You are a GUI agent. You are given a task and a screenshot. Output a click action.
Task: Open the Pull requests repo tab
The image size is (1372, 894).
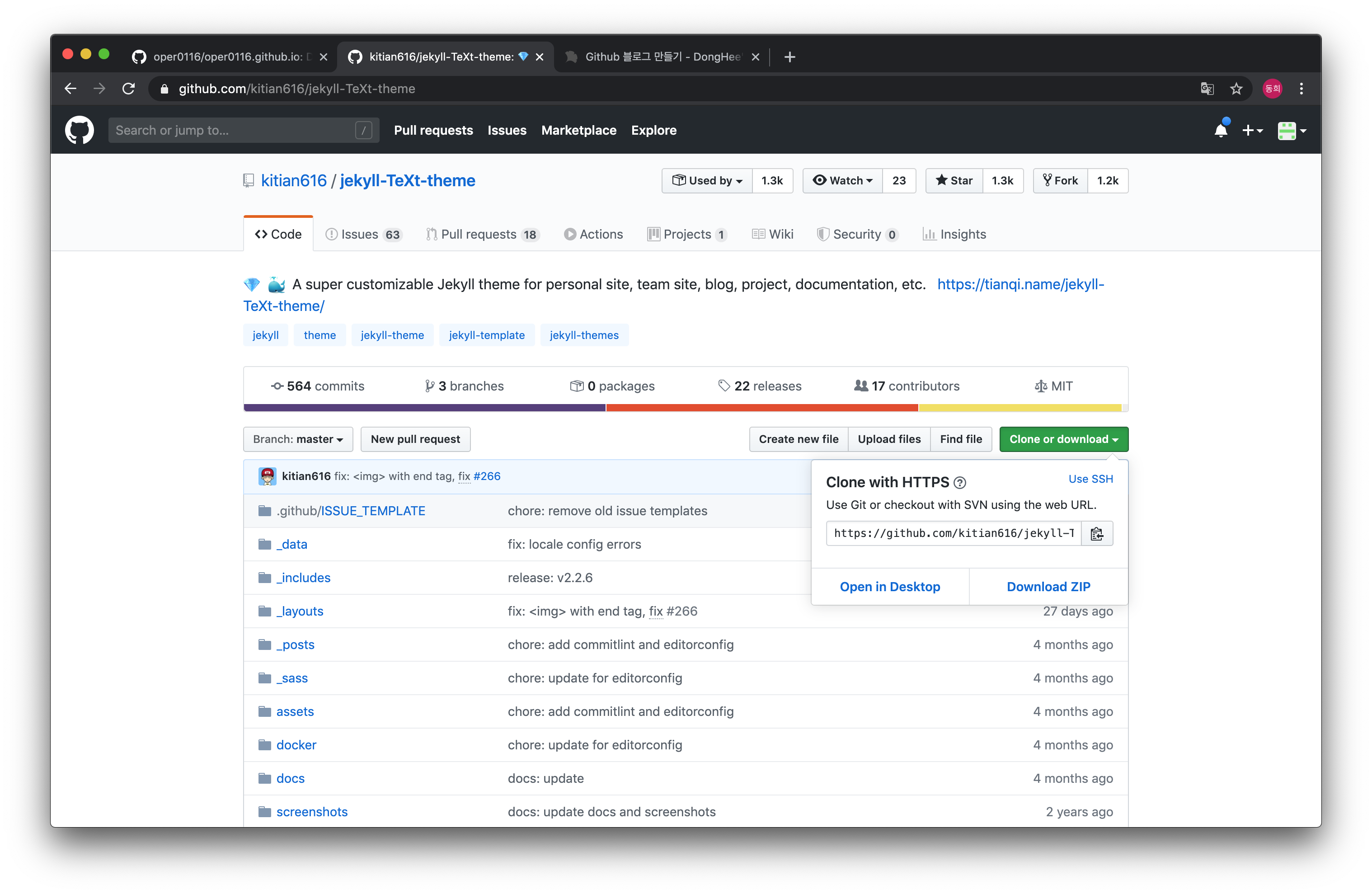click(x=483, y=235)
